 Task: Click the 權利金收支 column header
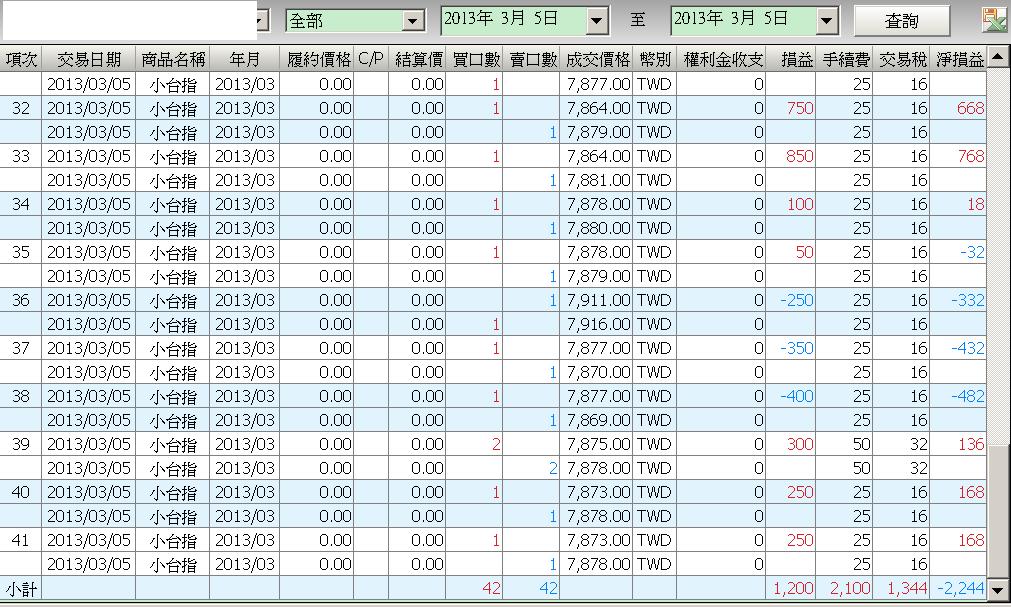point(721,59)
